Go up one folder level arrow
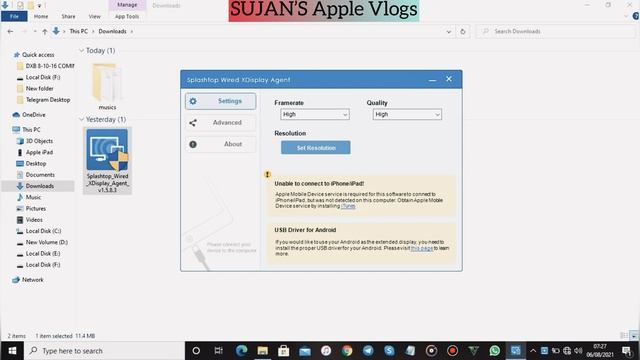The height and width of the screenshot is (360, 640). coord(44,31)
